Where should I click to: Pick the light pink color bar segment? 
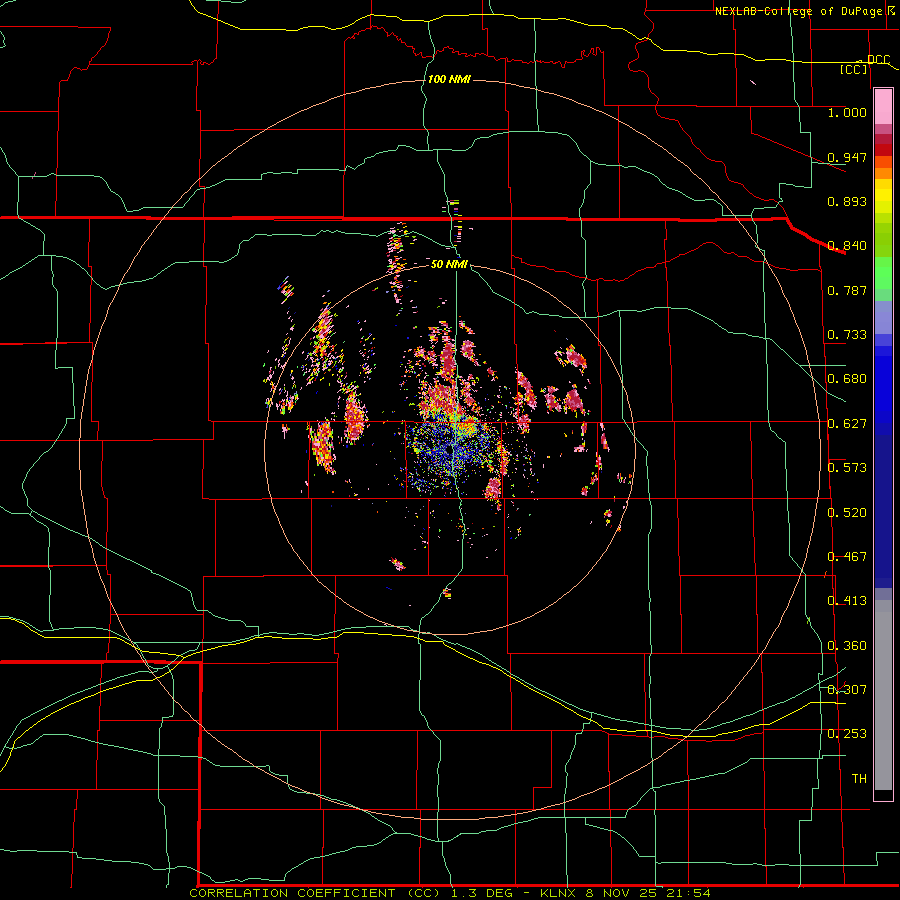tap(883, 107)
